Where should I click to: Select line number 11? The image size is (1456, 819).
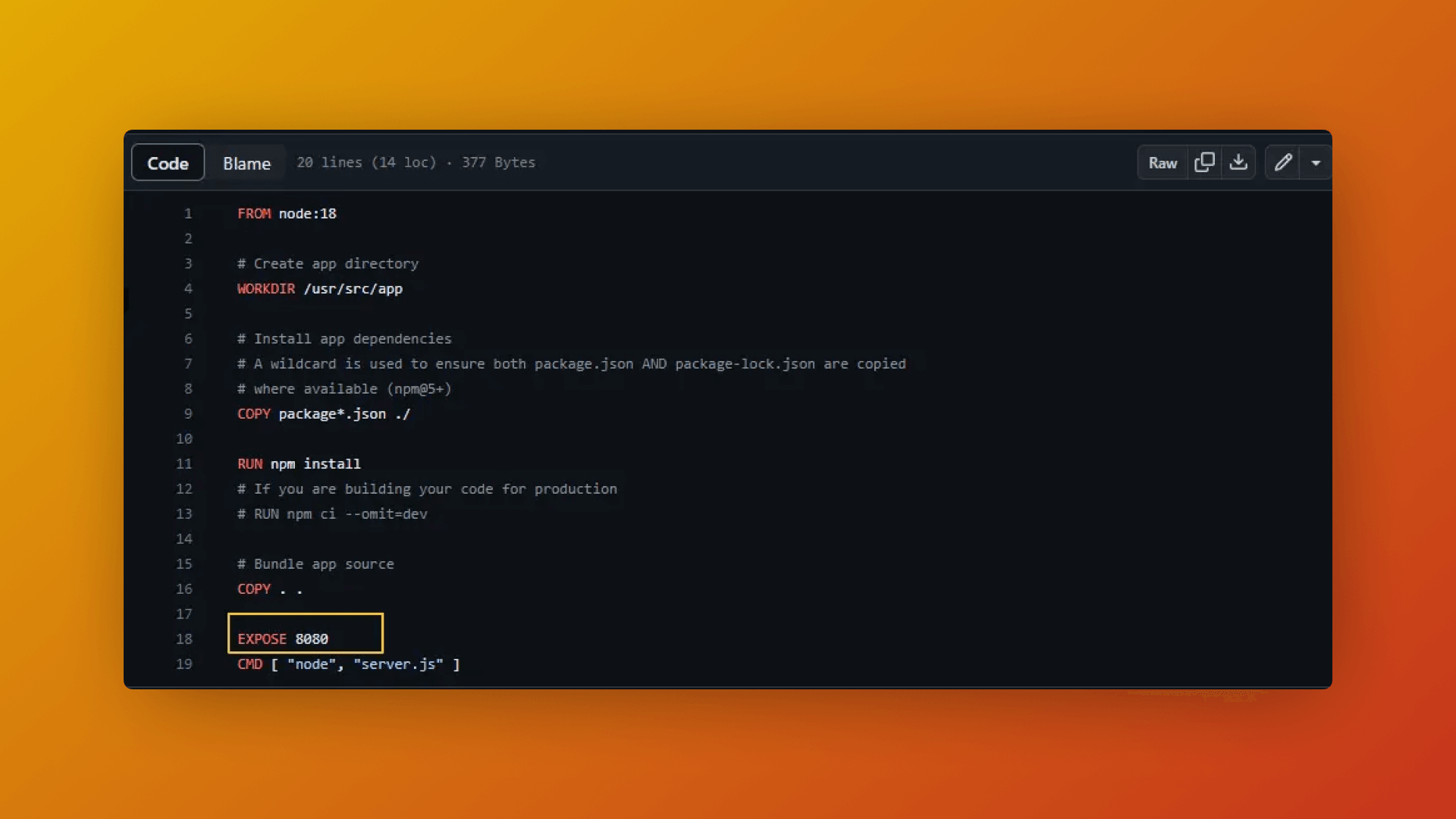coord(184,464)
